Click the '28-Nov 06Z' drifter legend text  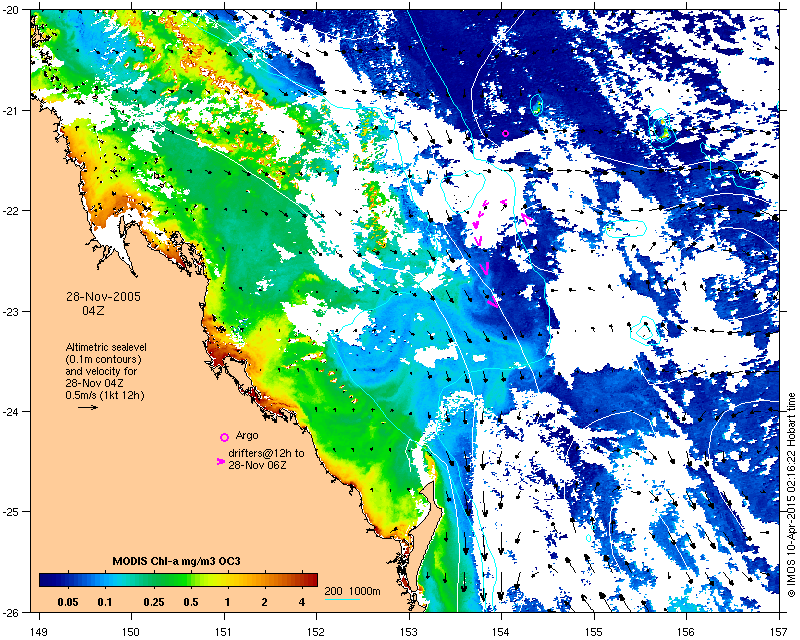(257, 465)
